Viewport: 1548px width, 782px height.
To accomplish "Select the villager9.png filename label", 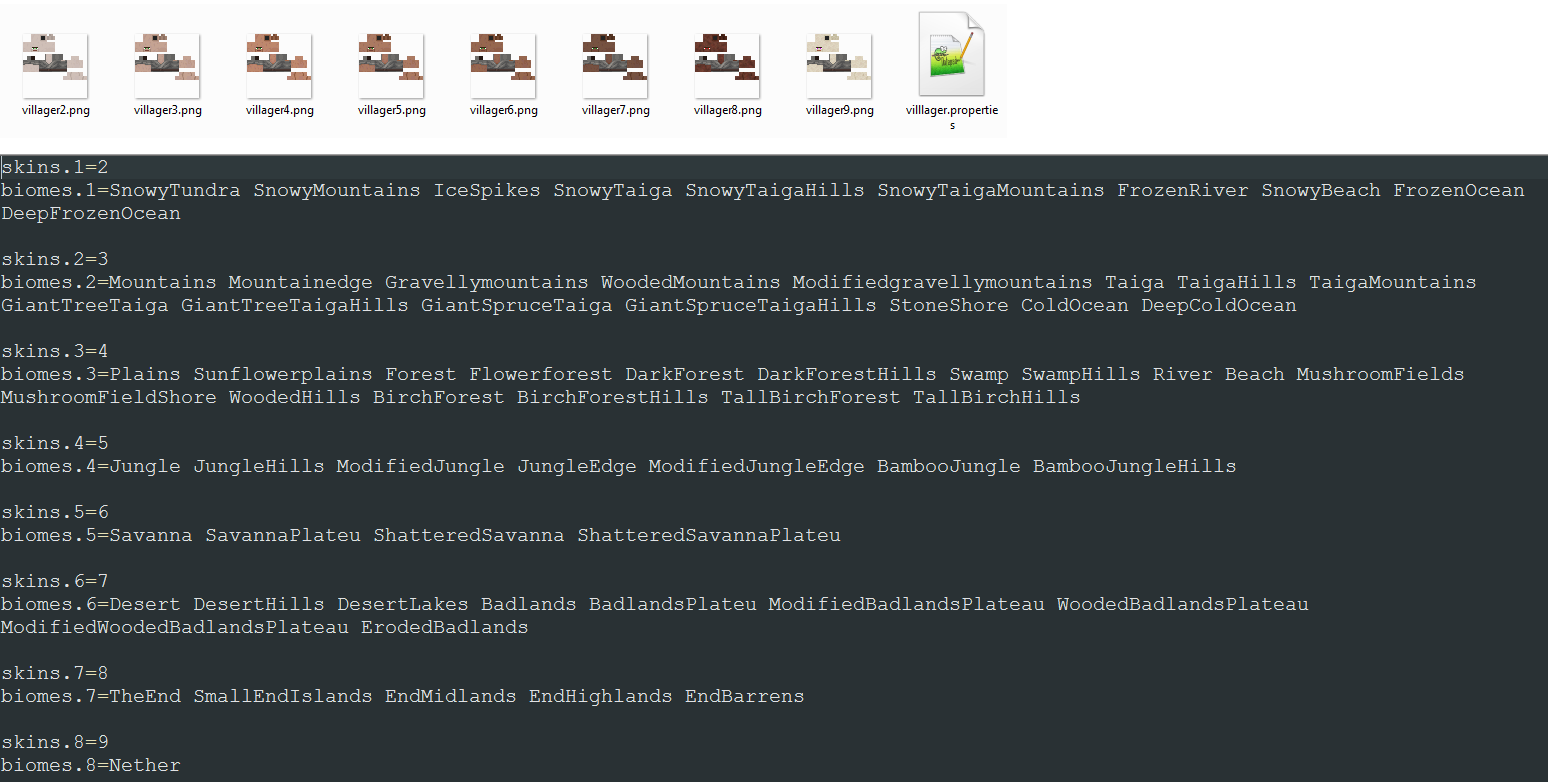I will pos(839,109).
